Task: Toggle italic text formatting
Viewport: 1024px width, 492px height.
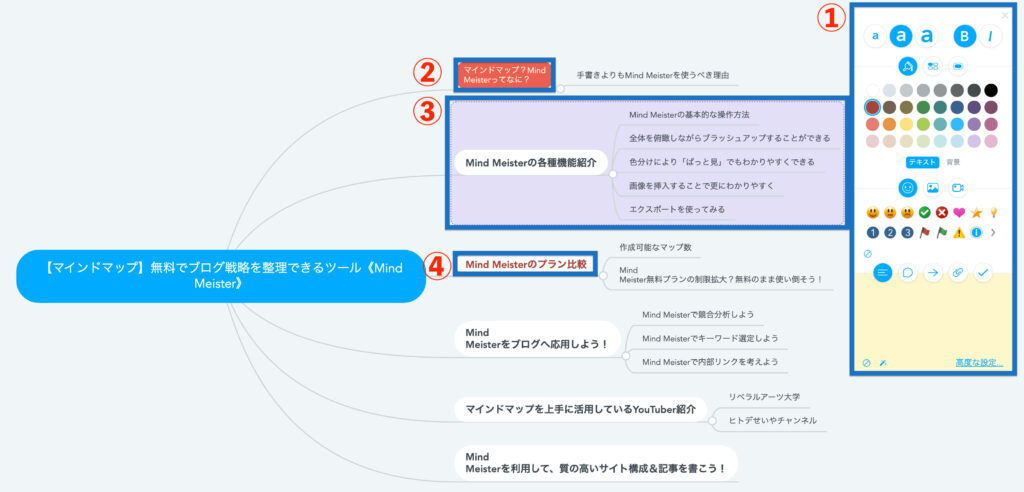Action: click(990, 36)
